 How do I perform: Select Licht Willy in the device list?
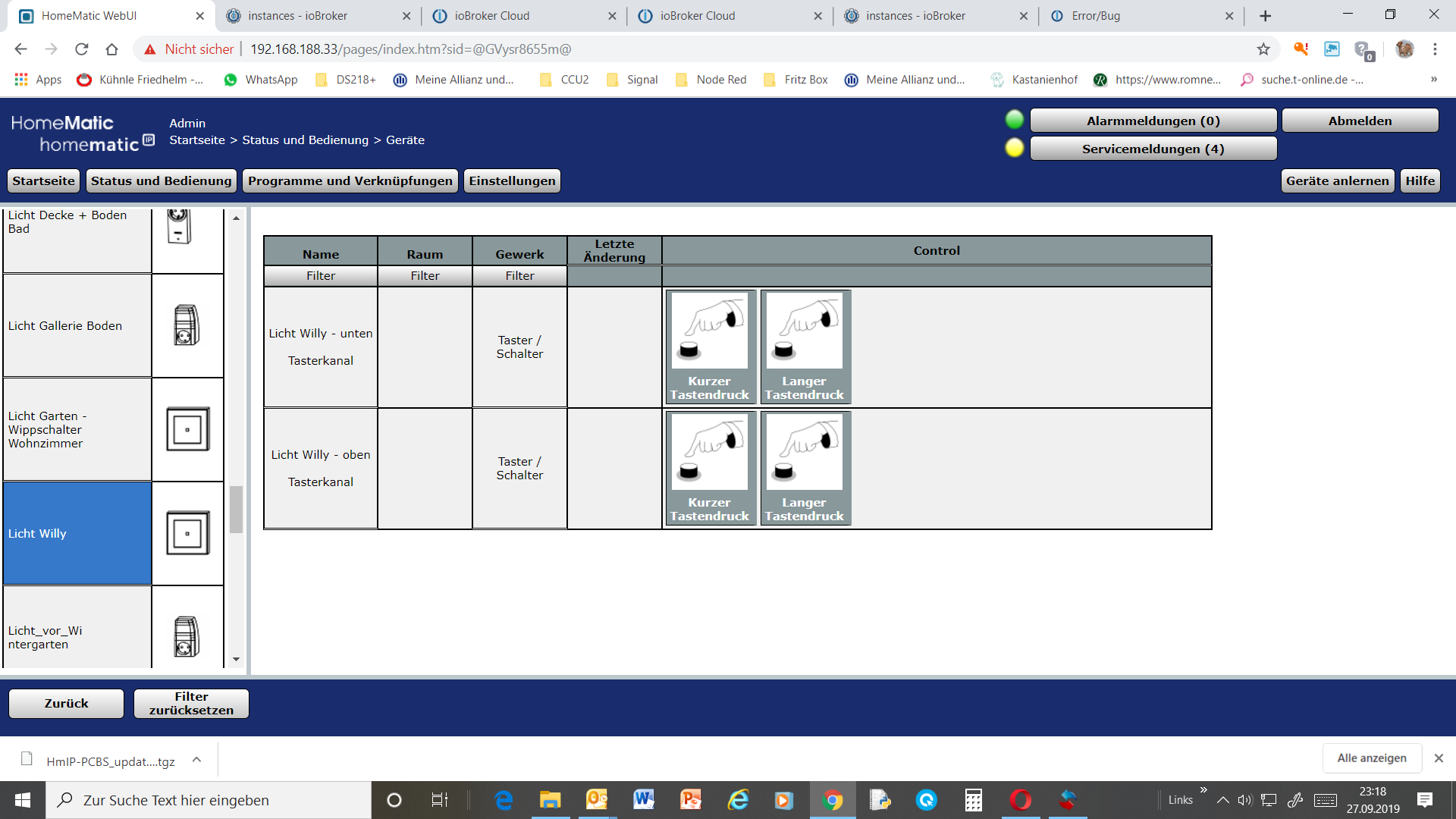click(77, 533)
